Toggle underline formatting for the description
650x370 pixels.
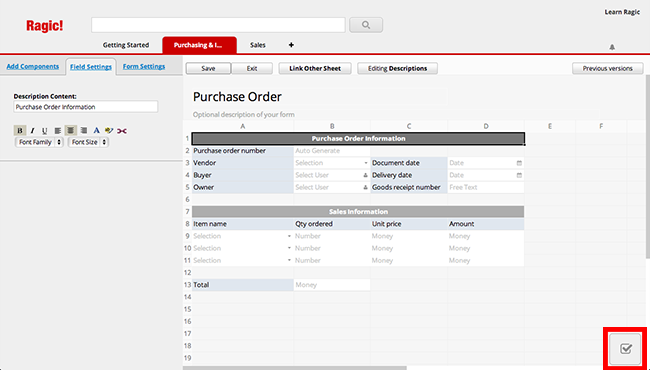point(44,131)
